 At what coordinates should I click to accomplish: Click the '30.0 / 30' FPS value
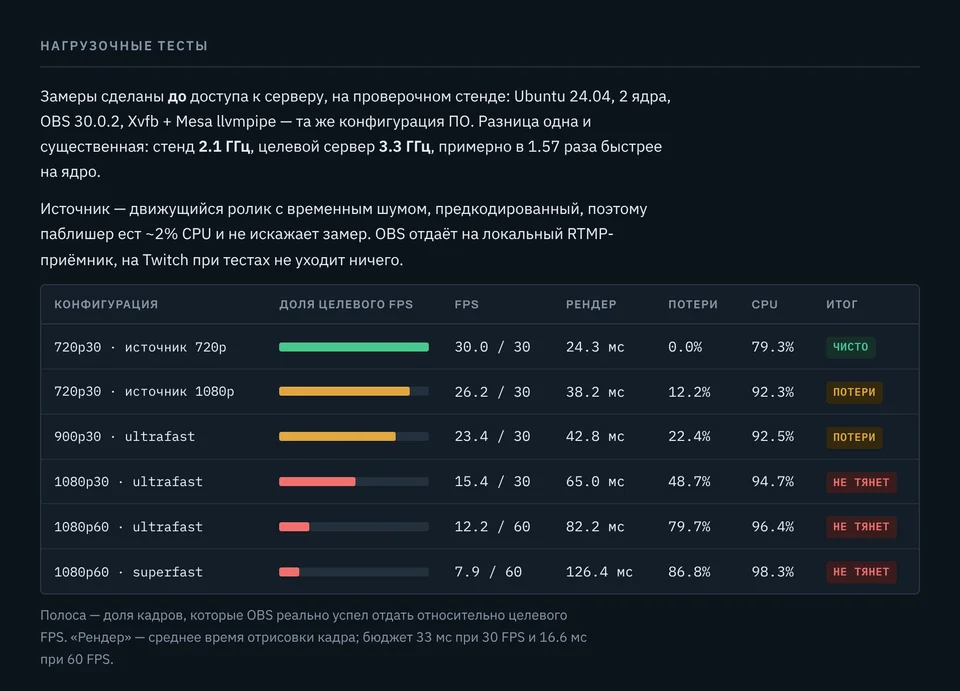(x=492, y=347)
